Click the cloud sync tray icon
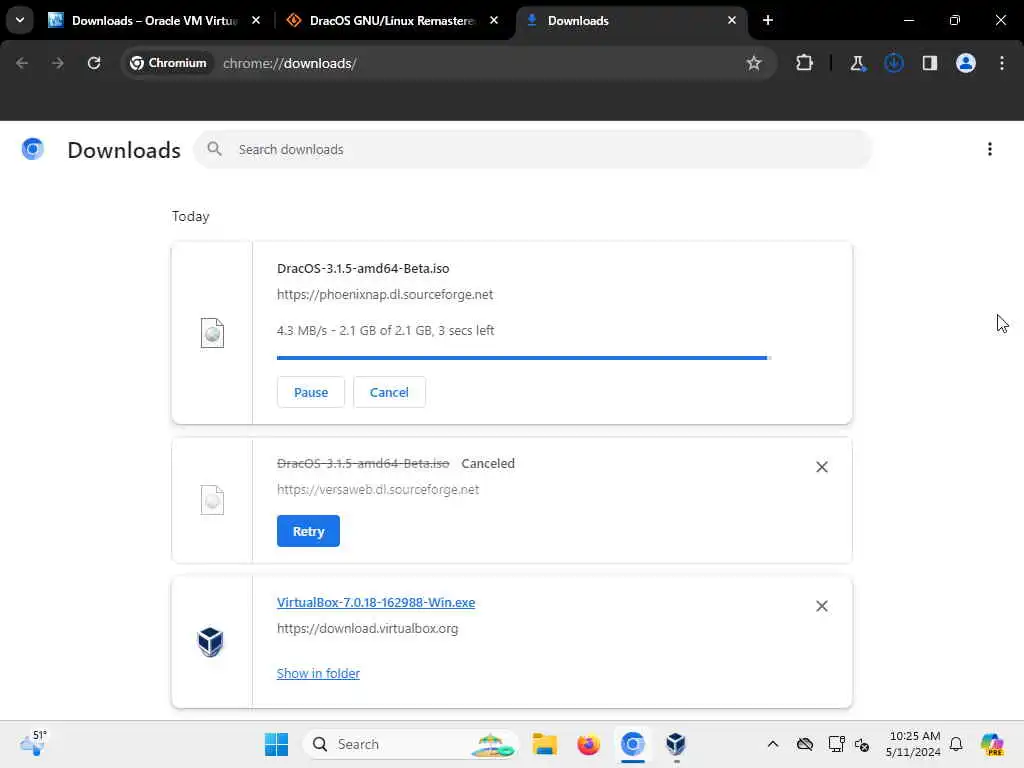Image resolution: width=1024 pixels, height=768 pixels. point(805,744)
